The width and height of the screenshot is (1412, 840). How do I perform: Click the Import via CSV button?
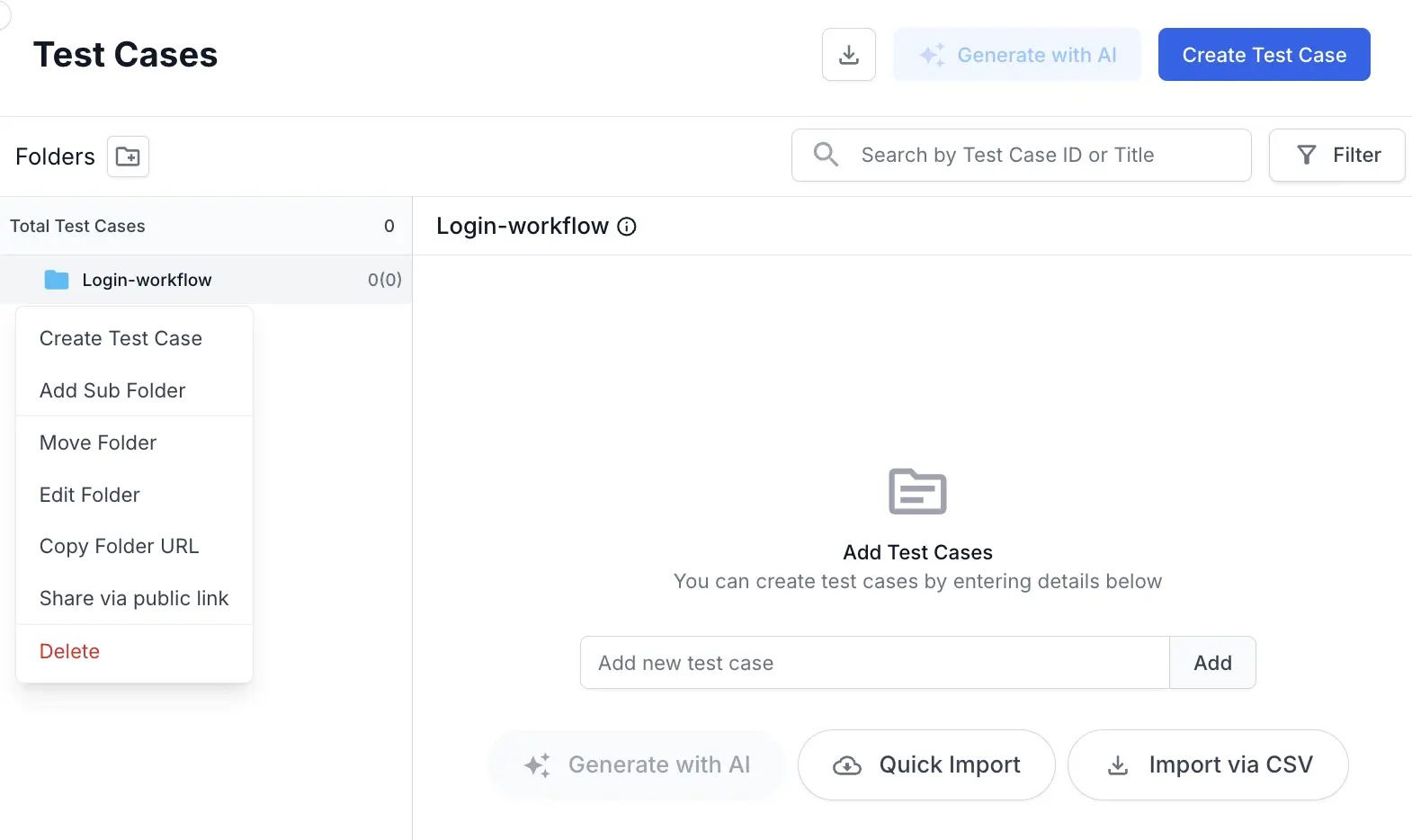pos(1208,764)
